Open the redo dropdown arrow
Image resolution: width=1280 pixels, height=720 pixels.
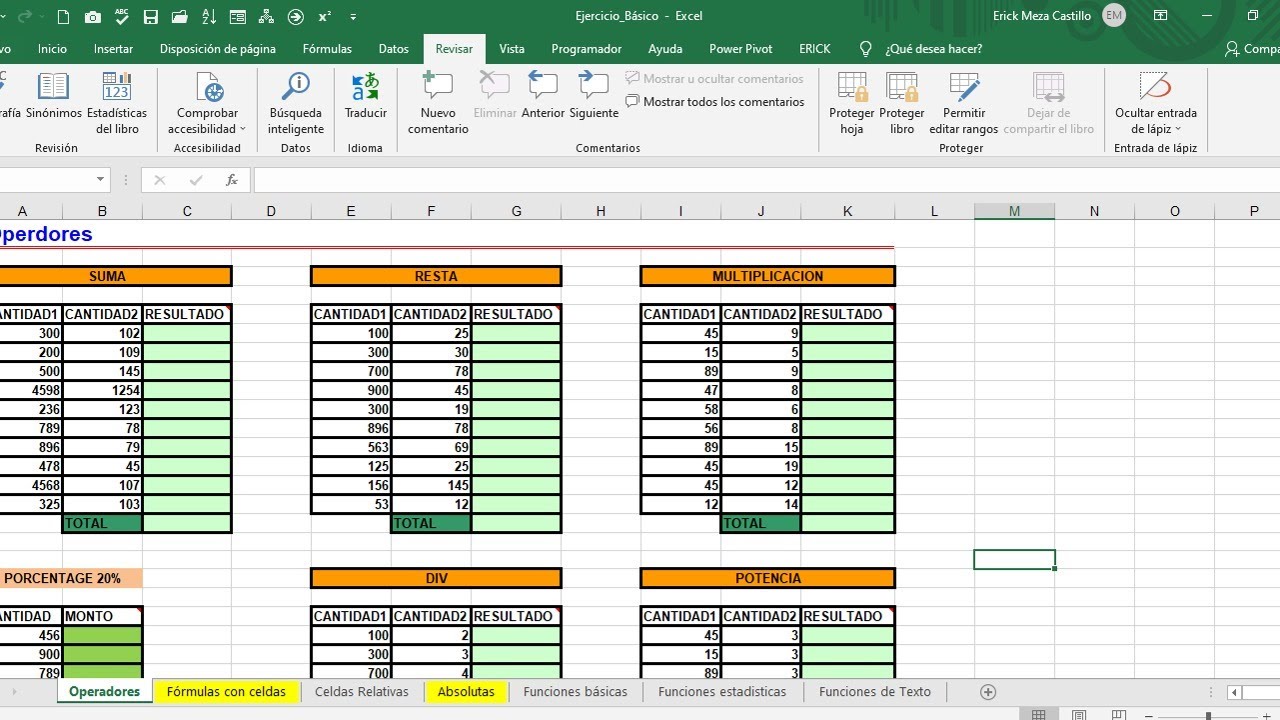[x=41, y=17]
